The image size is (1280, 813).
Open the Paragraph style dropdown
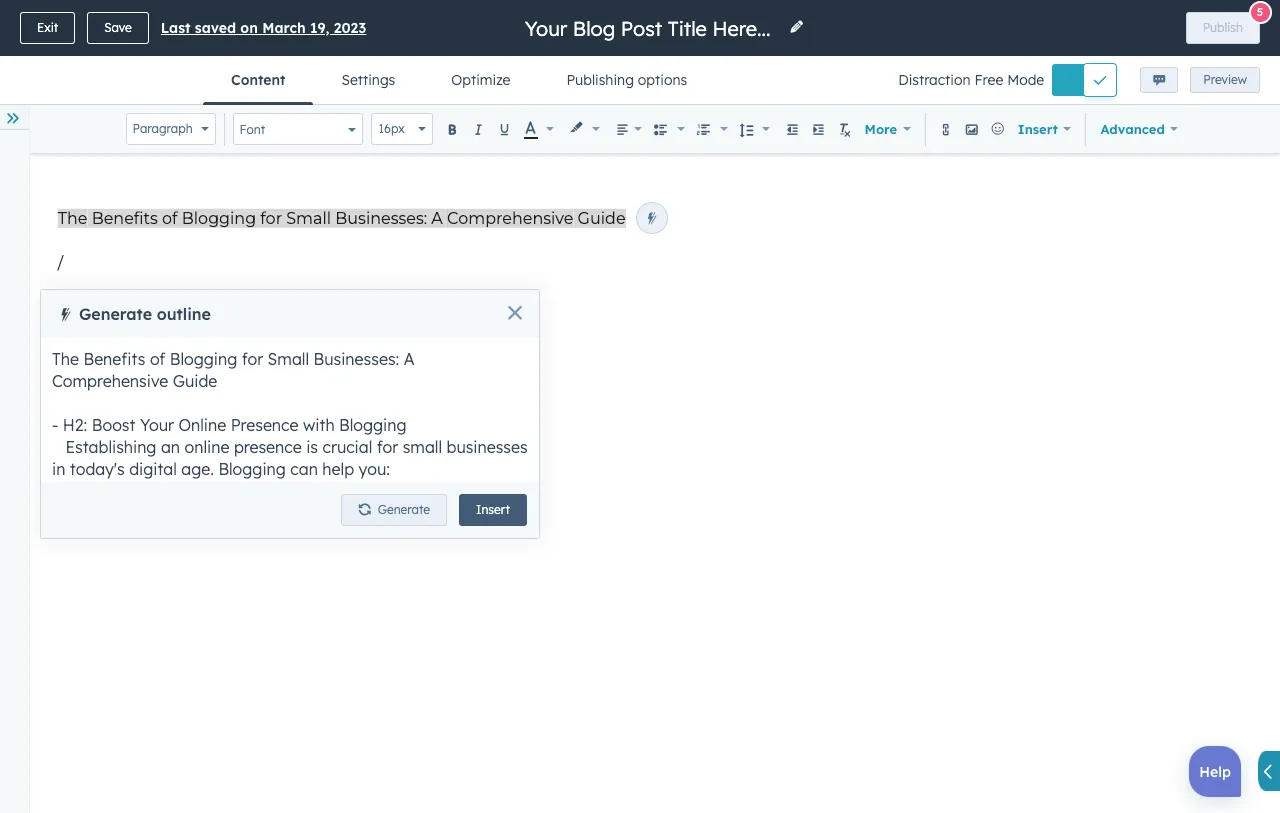171,129
